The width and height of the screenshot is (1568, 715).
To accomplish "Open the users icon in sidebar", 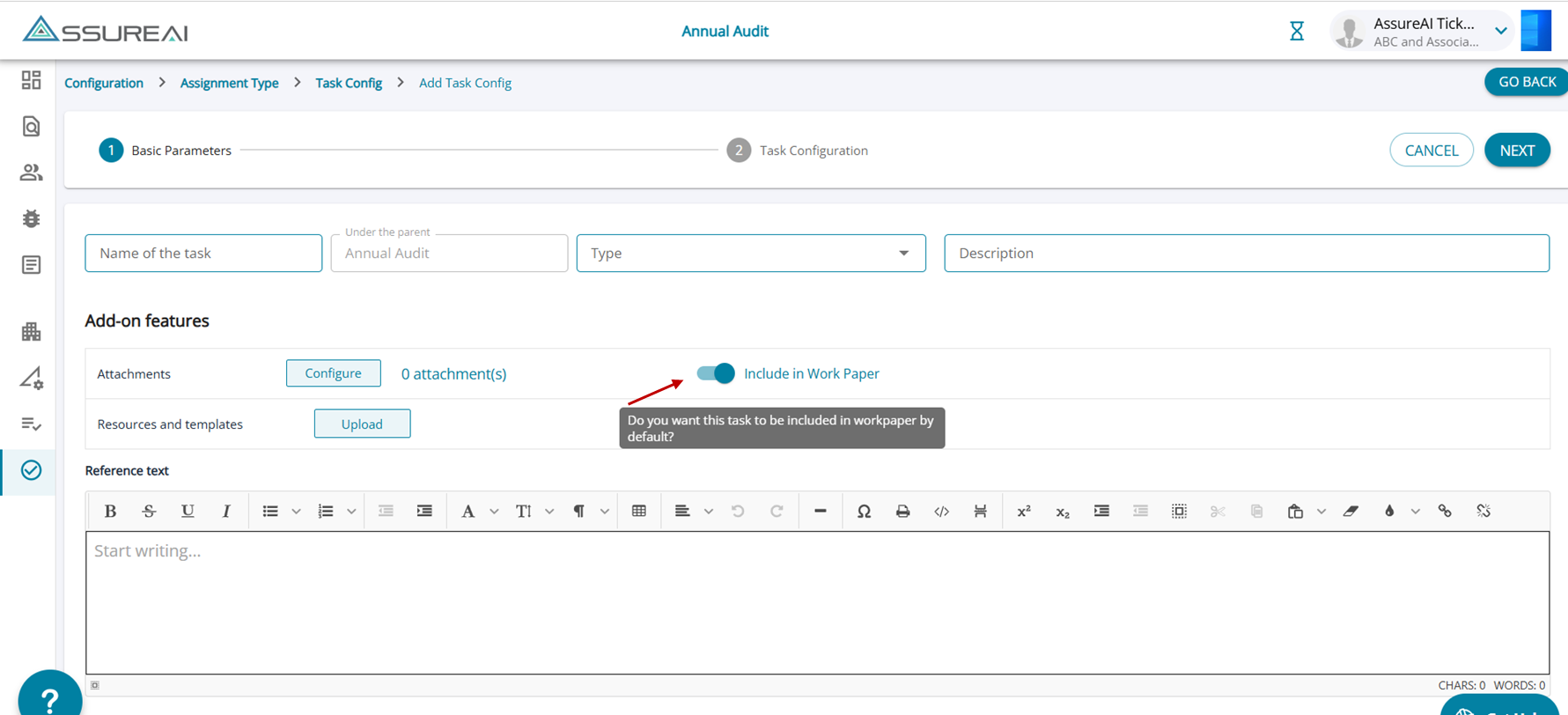I will point(32,173).
